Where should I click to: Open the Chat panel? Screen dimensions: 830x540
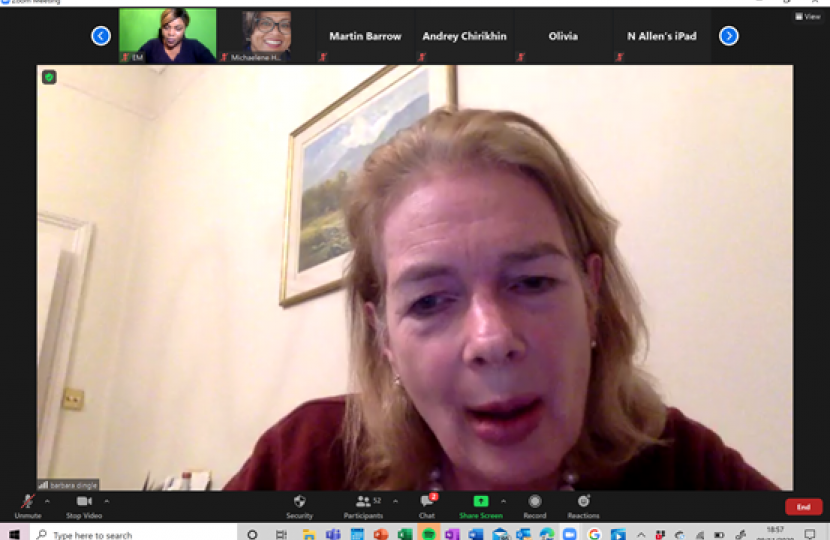pos(427,505)
